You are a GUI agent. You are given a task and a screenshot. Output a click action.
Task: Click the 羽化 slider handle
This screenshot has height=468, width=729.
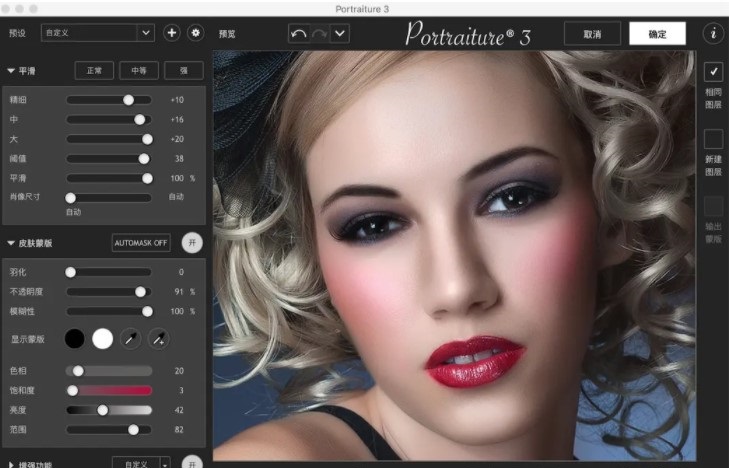coord(71,272)
